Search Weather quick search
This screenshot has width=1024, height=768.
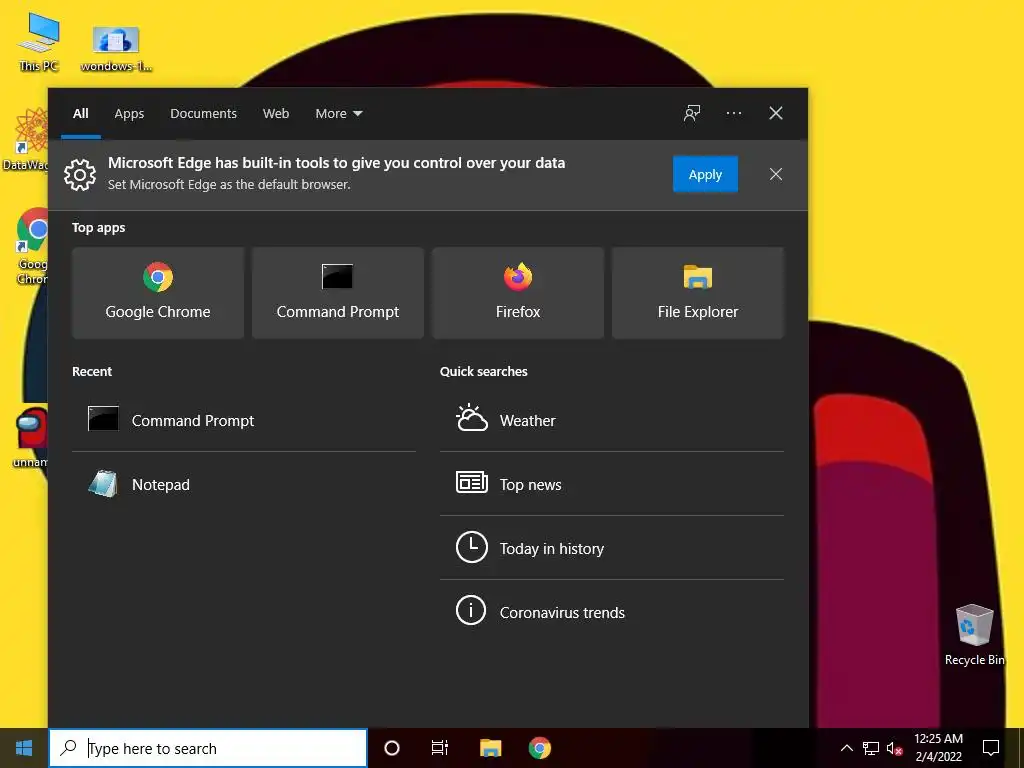click(611, 420)
